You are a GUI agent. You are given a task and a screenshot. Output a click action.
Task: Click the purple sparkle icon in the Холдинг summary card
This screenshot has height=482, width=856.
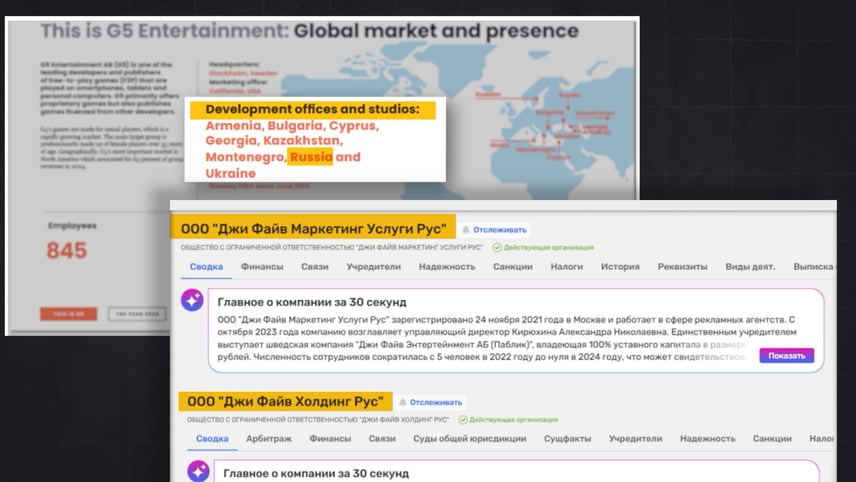tap(198, 471)
